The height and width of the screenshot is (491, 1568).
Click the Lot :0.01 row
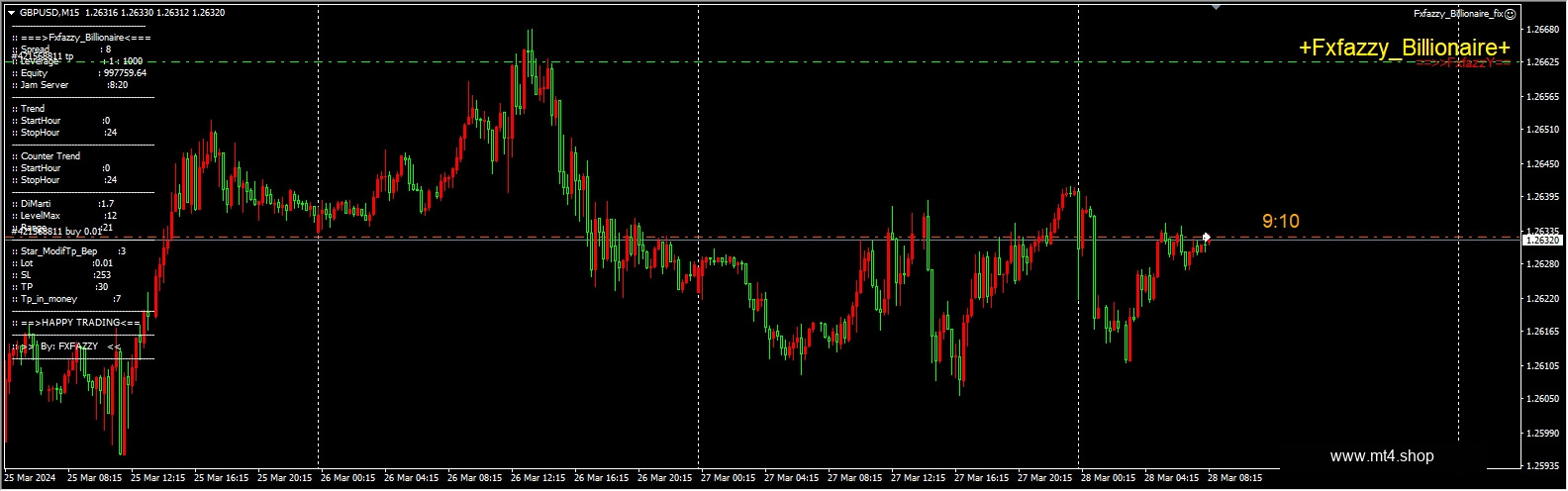coord(62,263)
